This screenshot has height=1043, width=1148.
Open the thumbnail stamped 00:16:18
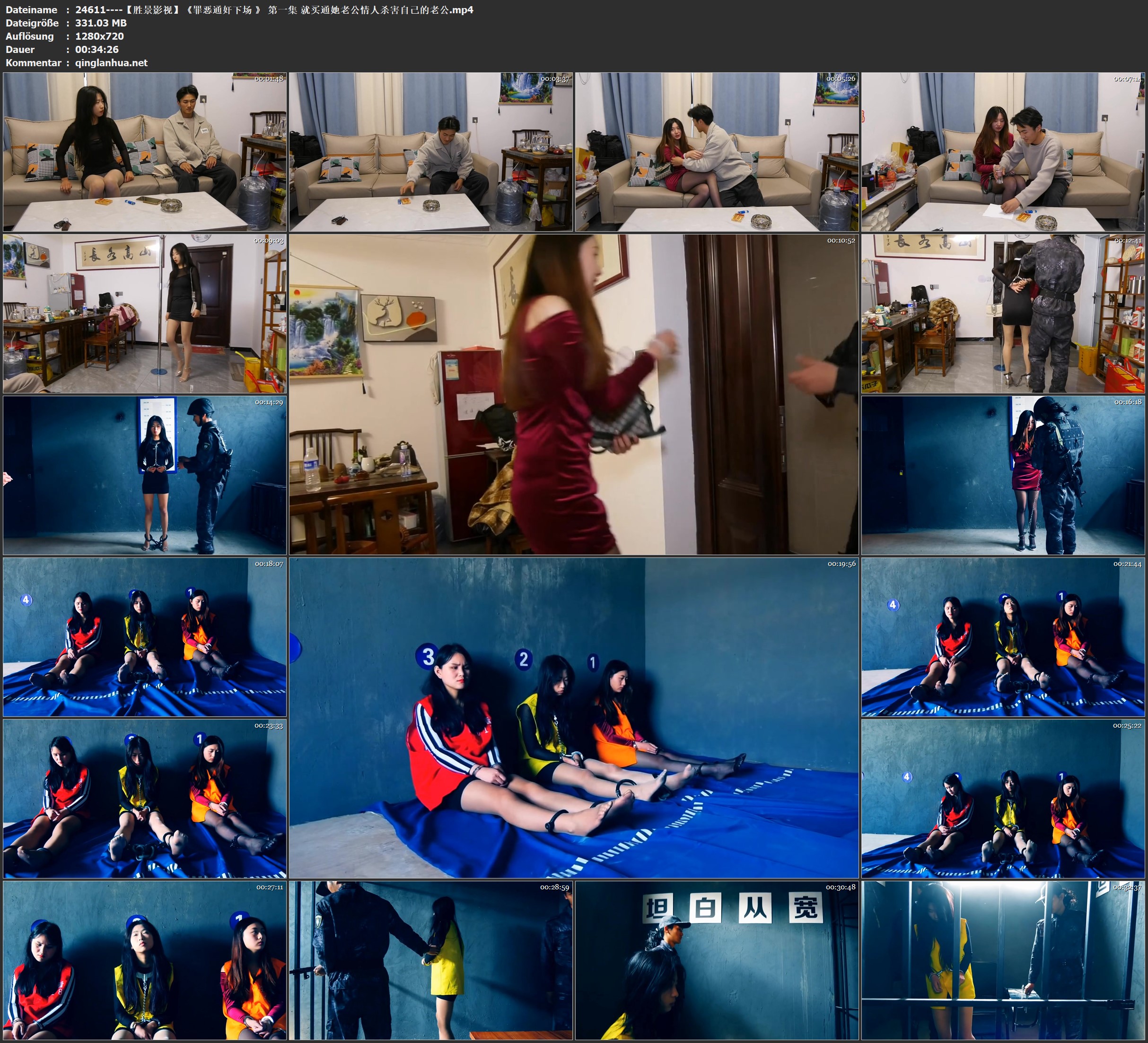tap(1003, 475)
